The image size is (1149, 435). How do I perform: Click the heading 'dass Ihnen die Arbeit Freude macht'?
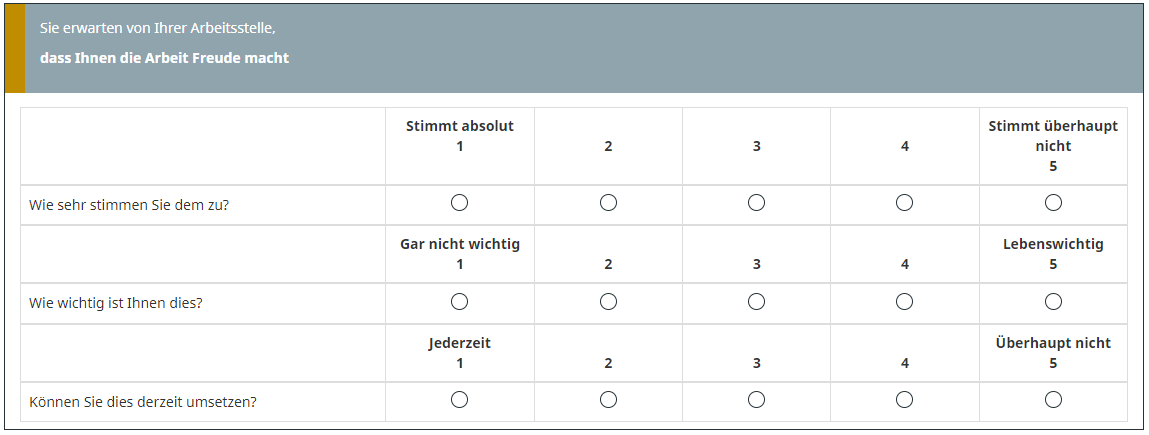[164, 58]
